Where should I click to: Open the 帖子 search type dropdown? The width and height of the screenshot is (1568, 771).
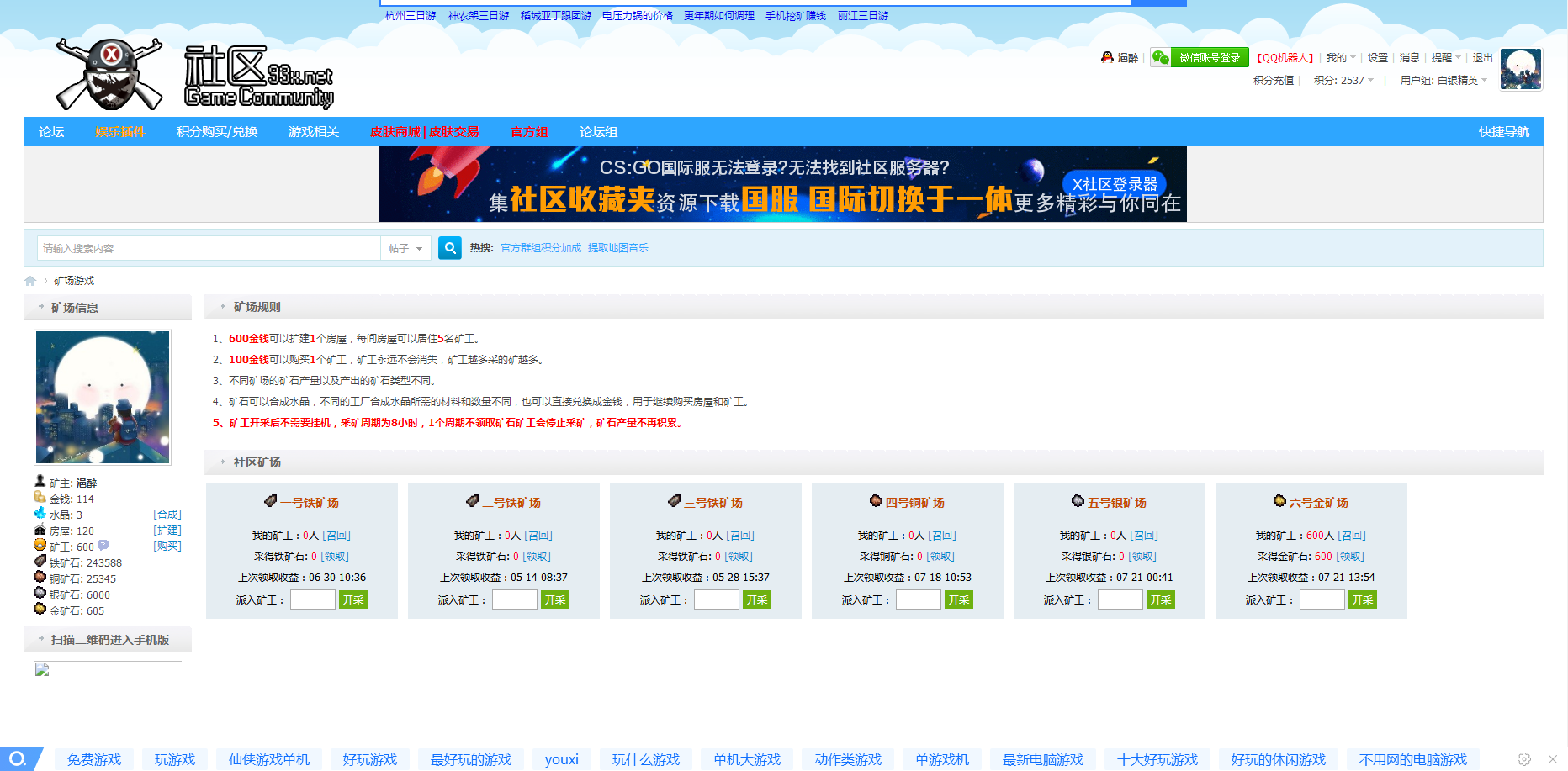[x=405, y=248]
